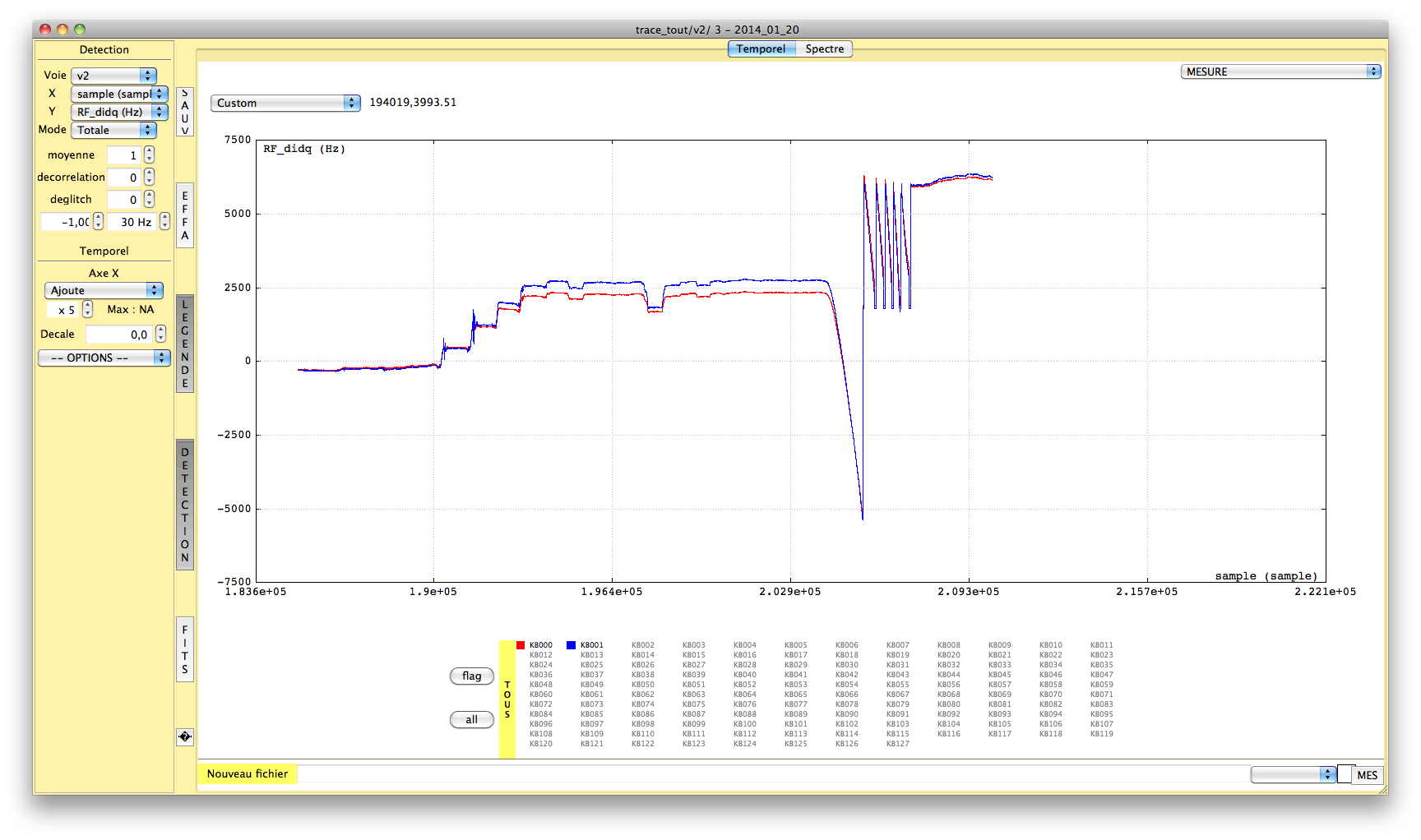Click the vertical FITS button
1421x840 pixels.
pos(185,649)
